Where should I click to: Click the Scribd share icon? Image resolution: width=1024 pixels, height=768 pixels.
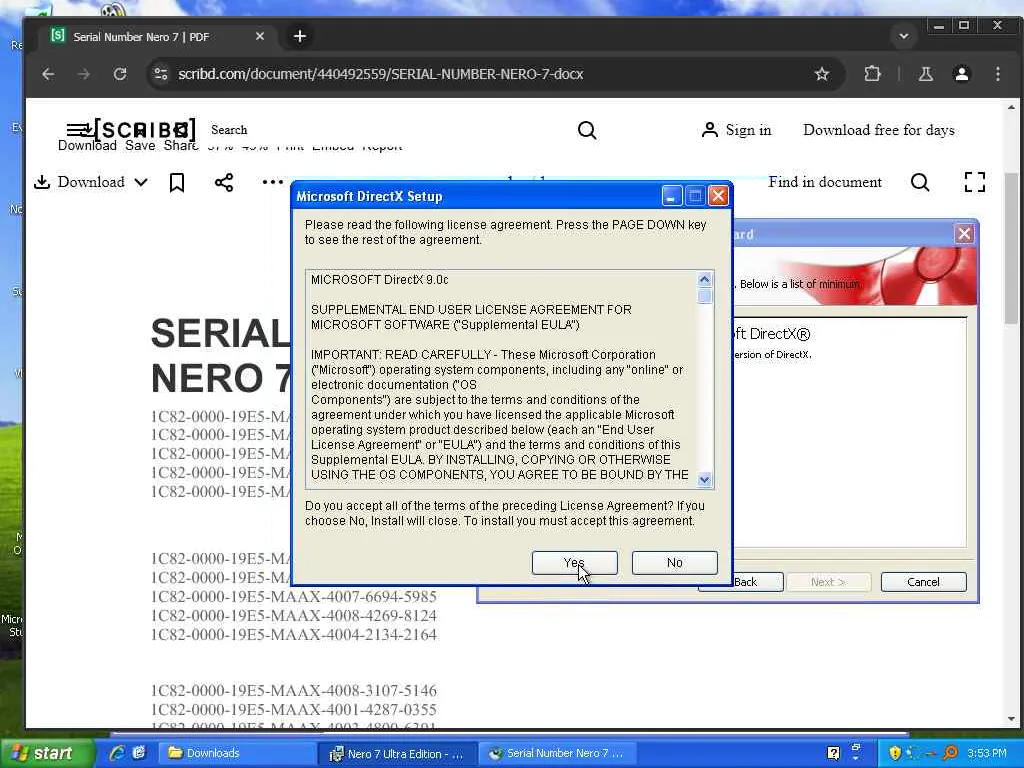coord(224,183)
